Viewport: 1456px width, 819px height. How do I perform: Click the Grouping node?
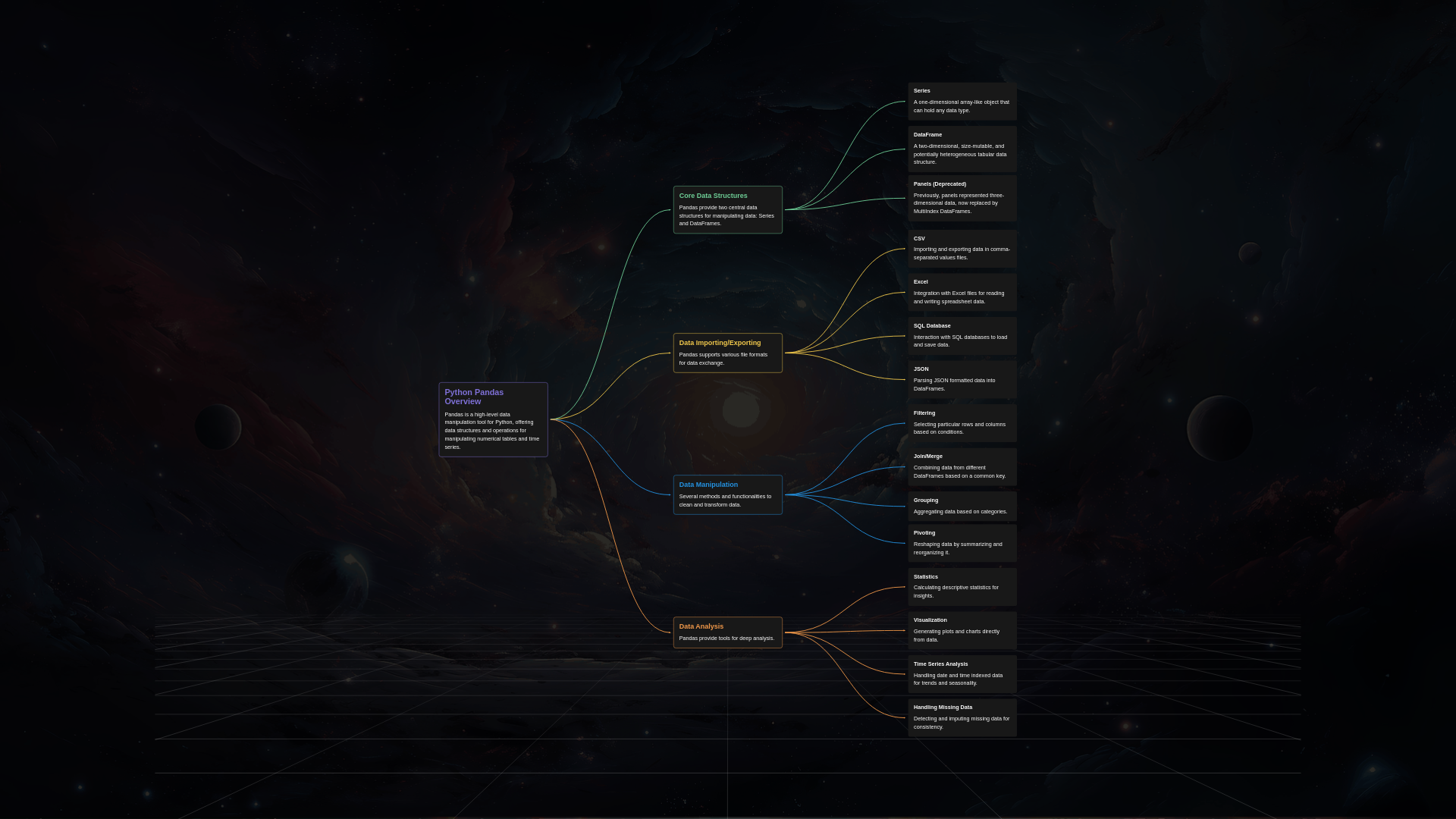coord(962,506)
